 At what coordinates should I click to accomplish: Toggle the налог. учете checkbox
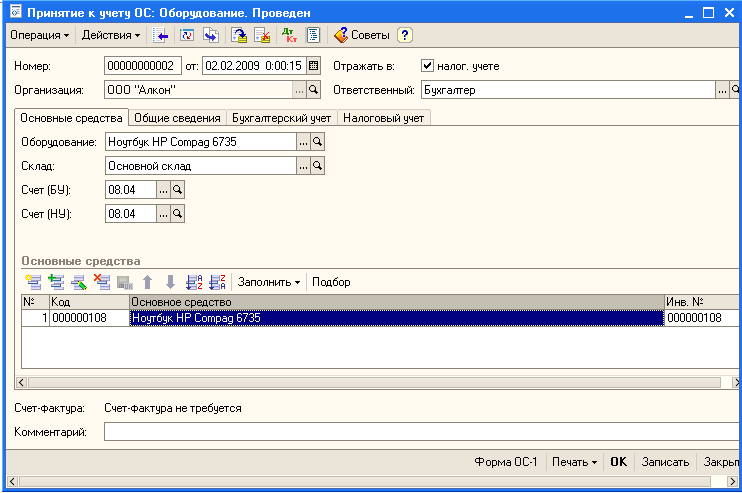[x=427, y=65]
